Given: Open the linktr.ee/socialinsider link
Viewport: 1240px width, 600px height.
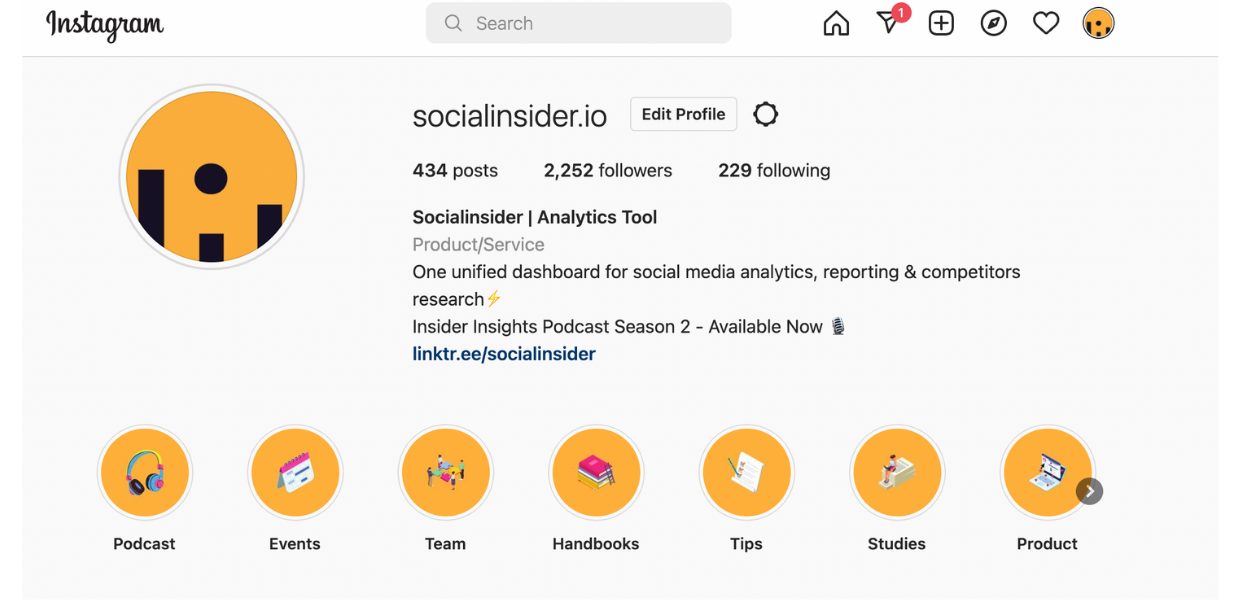Looking at the screenshot, I should [x=504, y=354].
